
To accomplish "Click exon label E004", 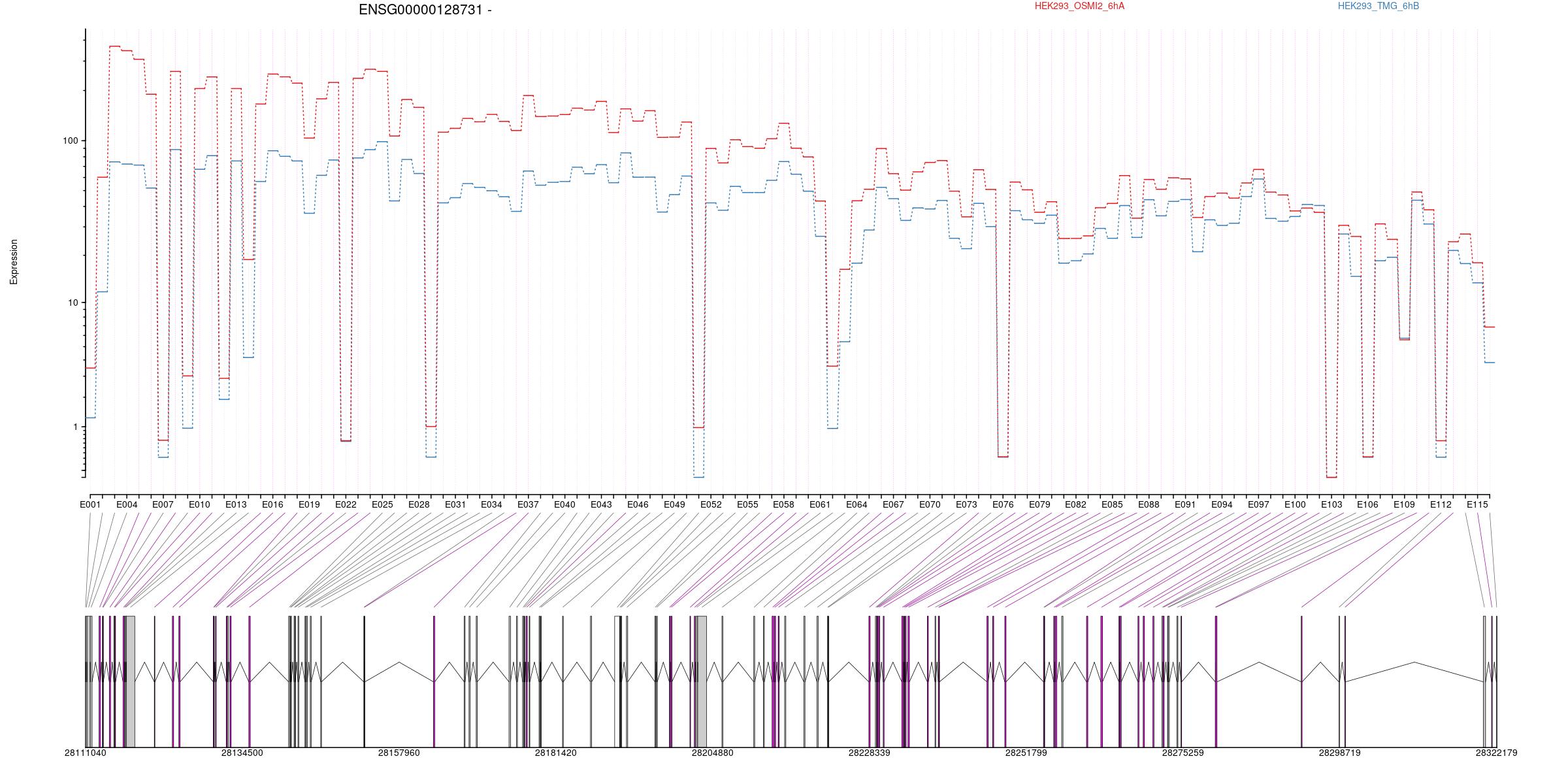I will point(127,504).
